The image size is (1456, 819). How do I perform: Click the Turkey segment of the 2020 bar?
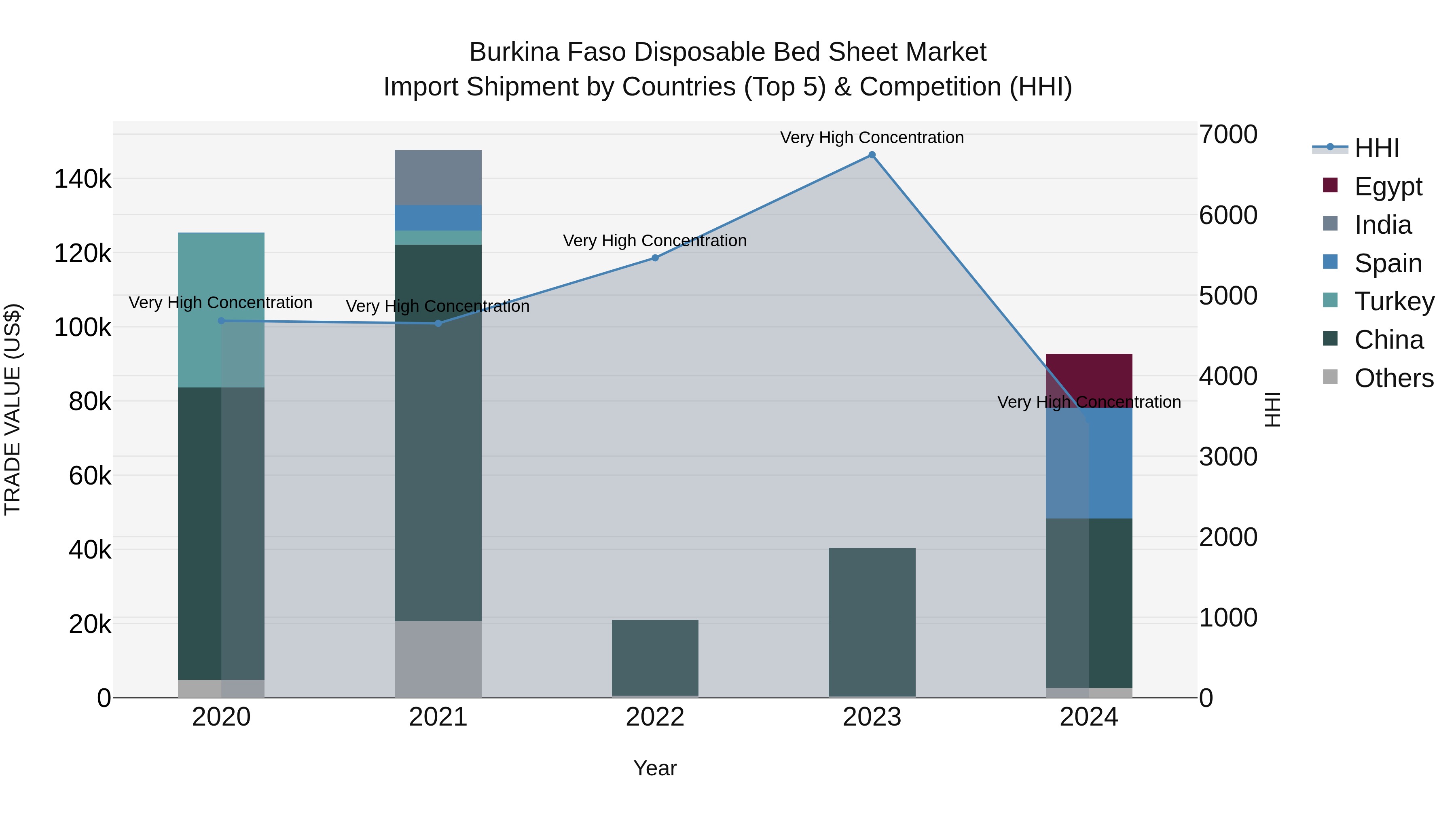click(221, 310)
